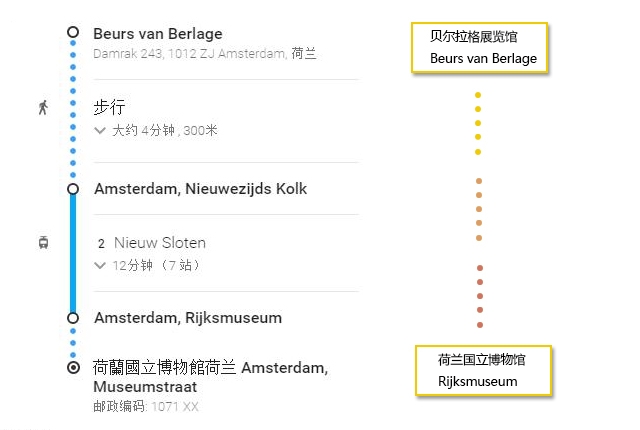Viewport: 640px width, 430px height.
Task: Click the tram transit icon
Action: (43, 242)
